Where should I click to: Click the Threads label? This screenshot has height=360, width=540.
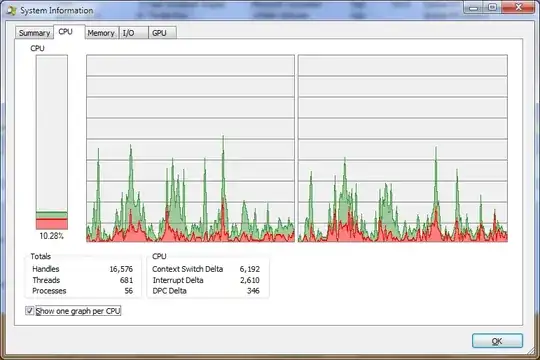point(46,280)
